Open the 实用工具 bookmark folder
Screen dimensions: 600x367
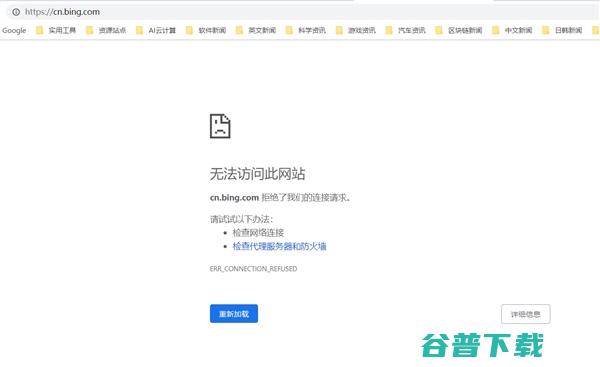56,30
